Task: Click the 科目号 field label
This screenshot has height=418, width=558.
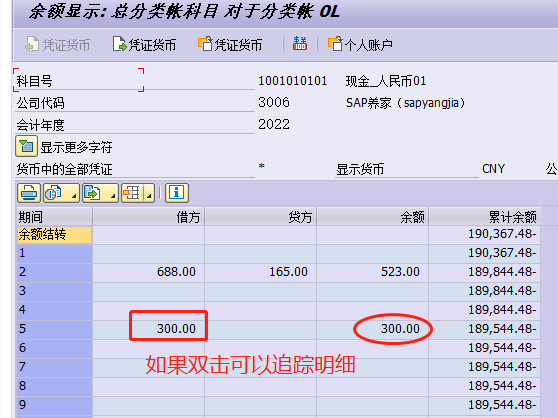Action: (x=35, y=81)
